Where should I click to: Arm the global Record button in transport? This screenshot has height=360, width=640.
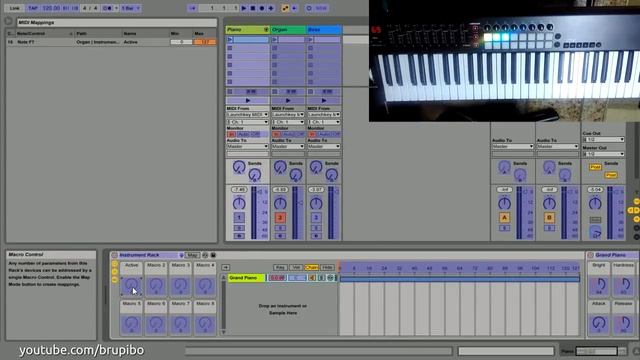[262, 8]
